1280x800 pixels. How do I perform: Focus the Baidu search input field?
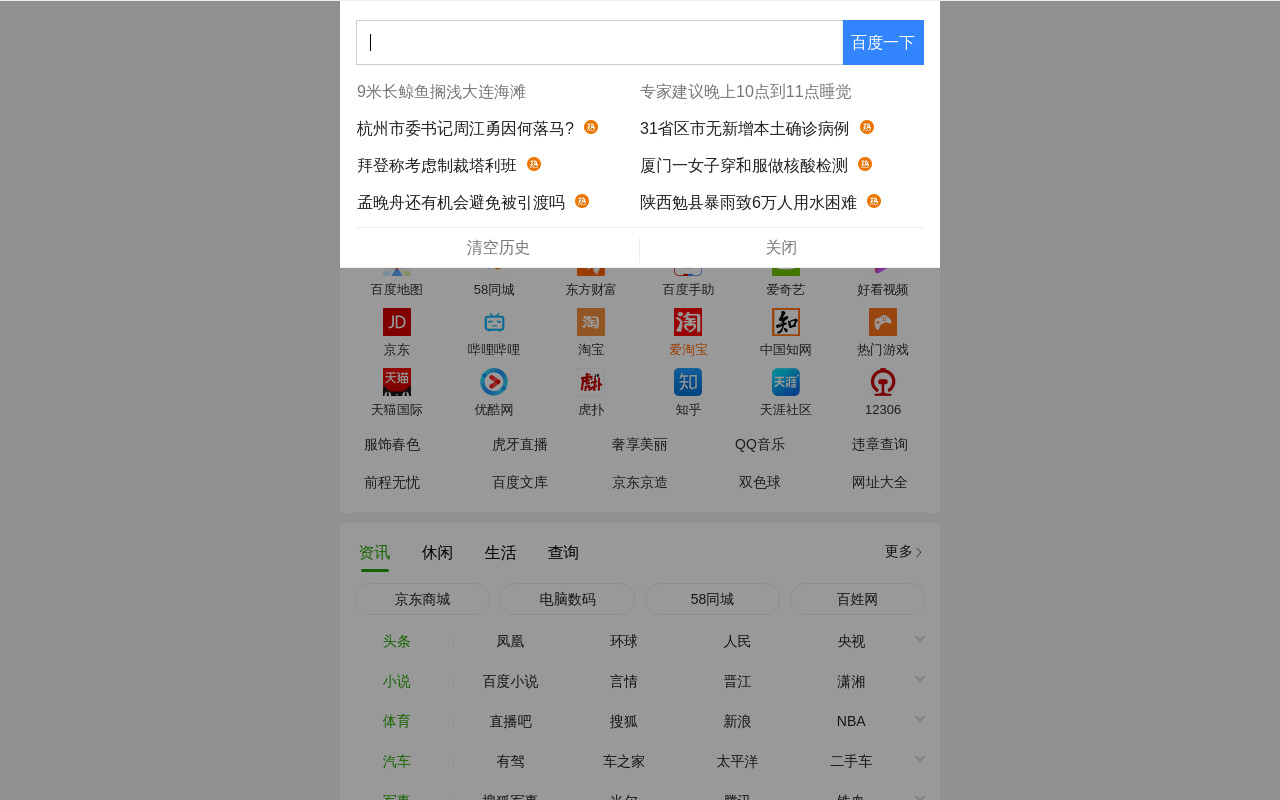click(600, 42)
